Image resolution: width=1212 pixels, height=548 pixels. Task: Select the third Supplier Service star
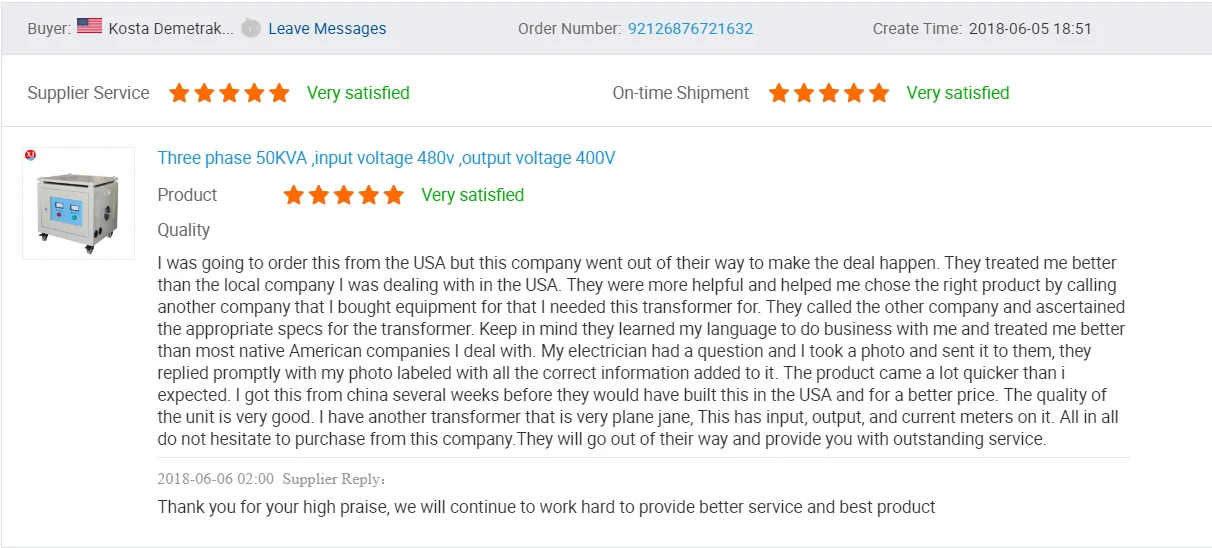(x=229, y=93)
